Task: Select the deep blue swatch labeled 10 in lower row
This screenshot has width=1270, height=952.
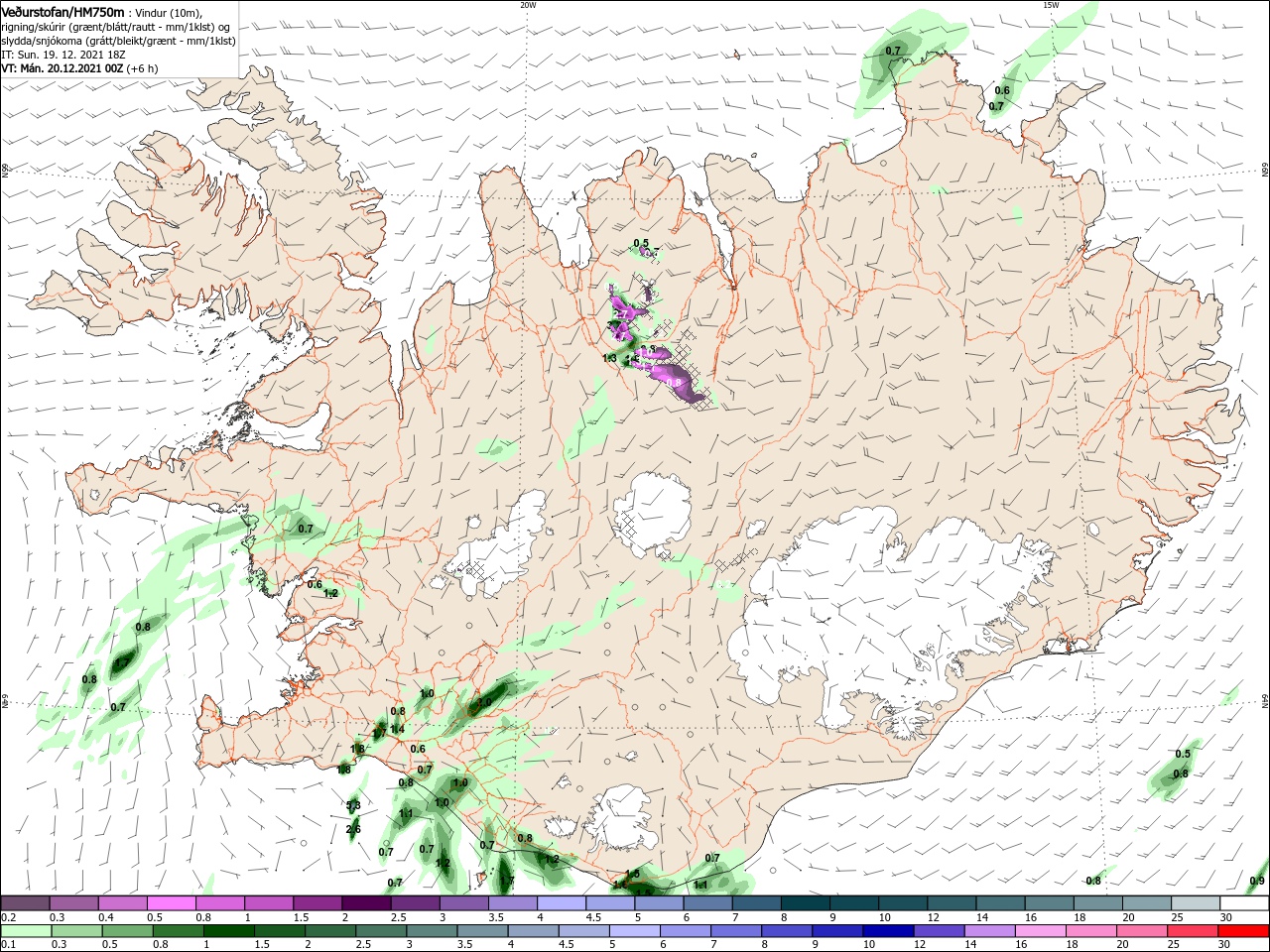Action: click(x=888, y=931)
